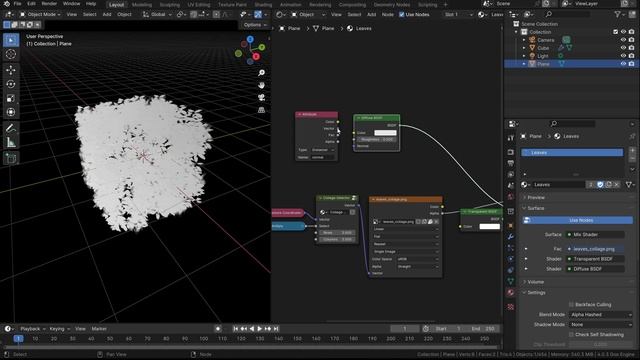The image size is (640, 360).
Task: Click the Mix Shader surface button
Action: tap(596, 235)
